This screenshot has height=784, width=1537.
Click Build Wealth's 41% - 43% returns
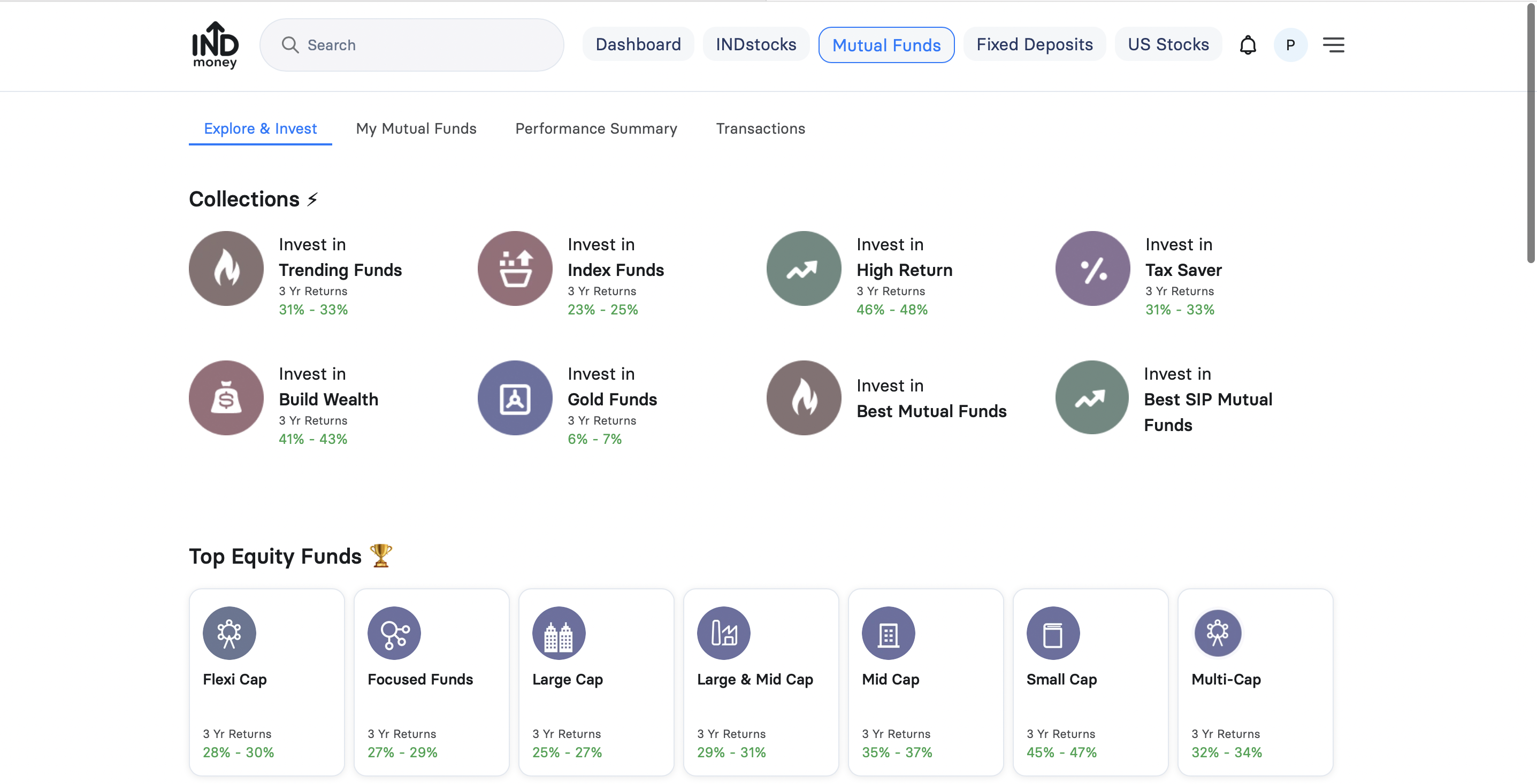[312, 439]
